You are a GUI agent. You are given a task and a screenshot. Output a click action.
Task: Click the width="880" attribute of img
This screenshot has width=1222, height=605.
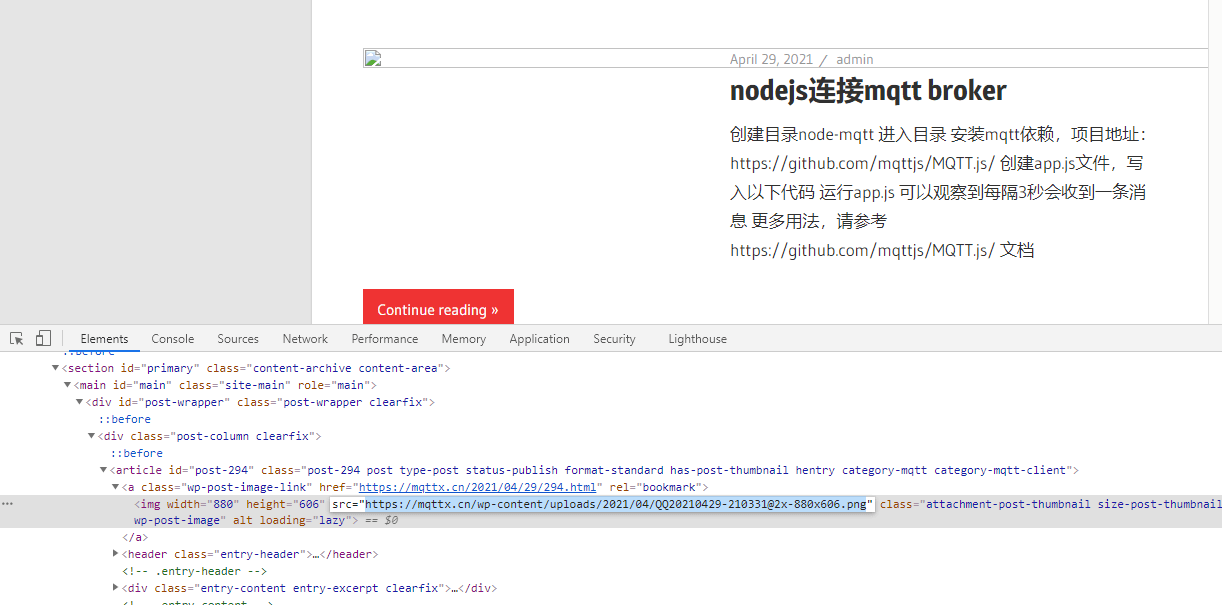pos(203,504)
